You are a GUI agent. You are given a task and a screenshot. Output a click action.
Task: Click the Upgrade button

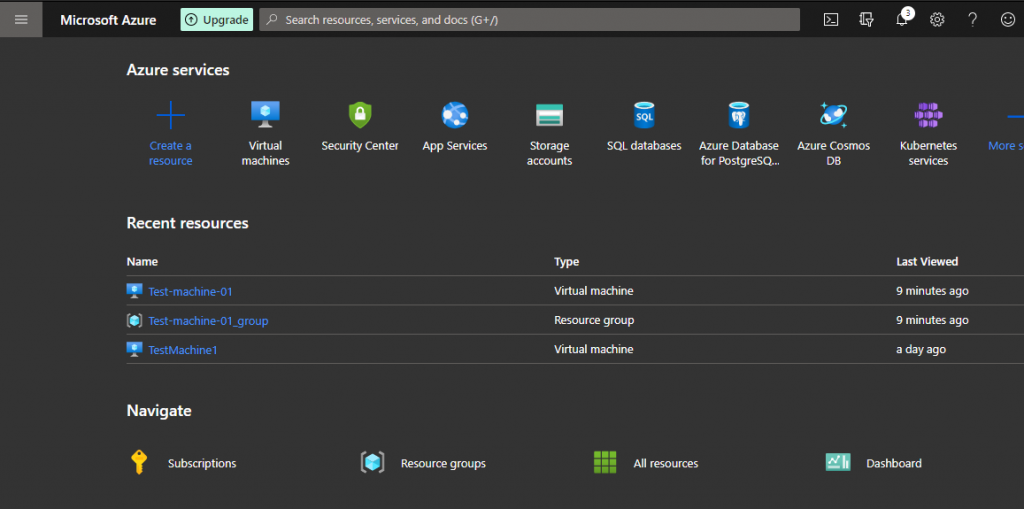pyautogui.click(x=216, y=20)
